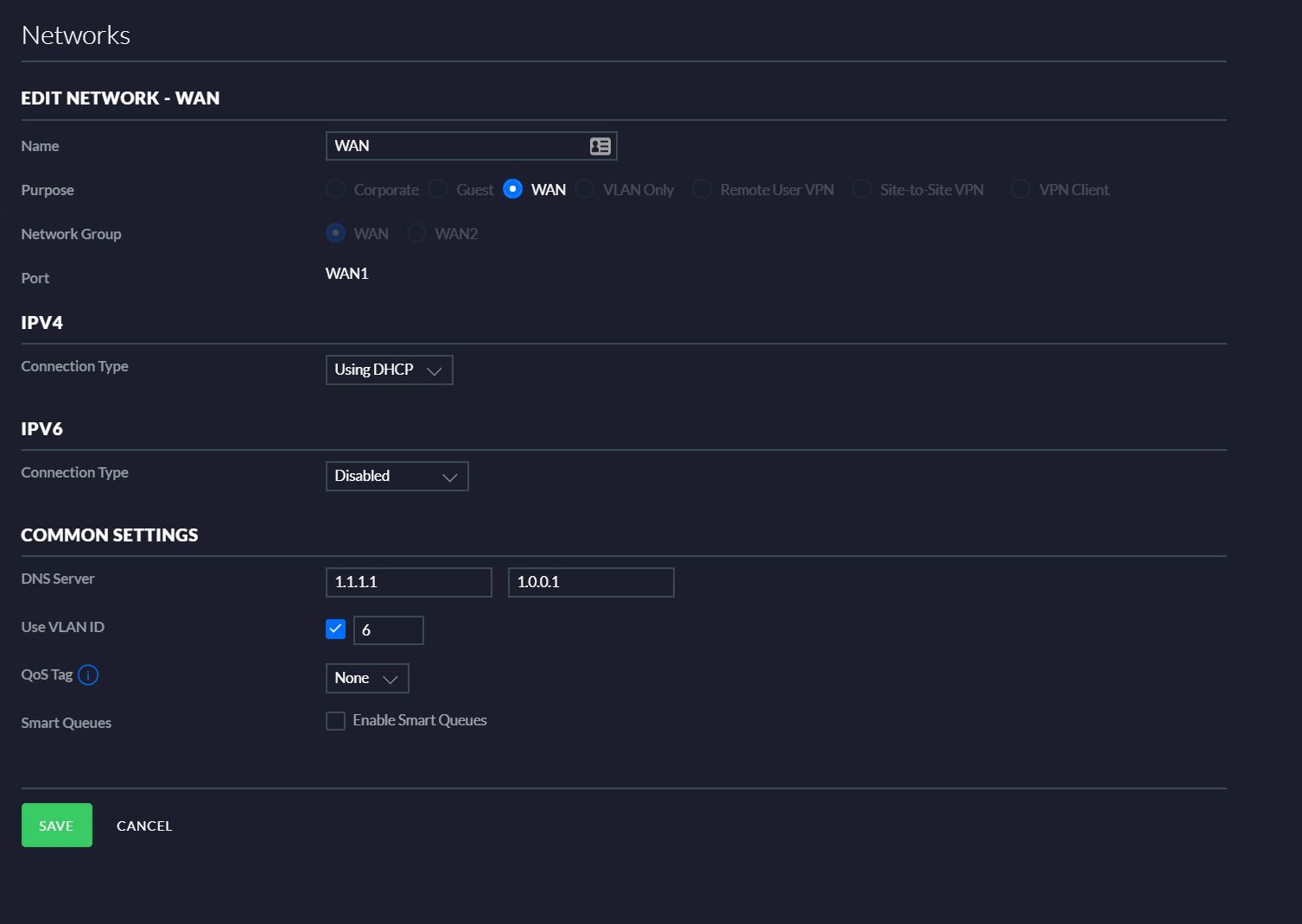The height and width of the screenshot is (924, 1302).
Task: Open the IPv4 Connection Type dropdown
Action: click(x=389, y=370)
